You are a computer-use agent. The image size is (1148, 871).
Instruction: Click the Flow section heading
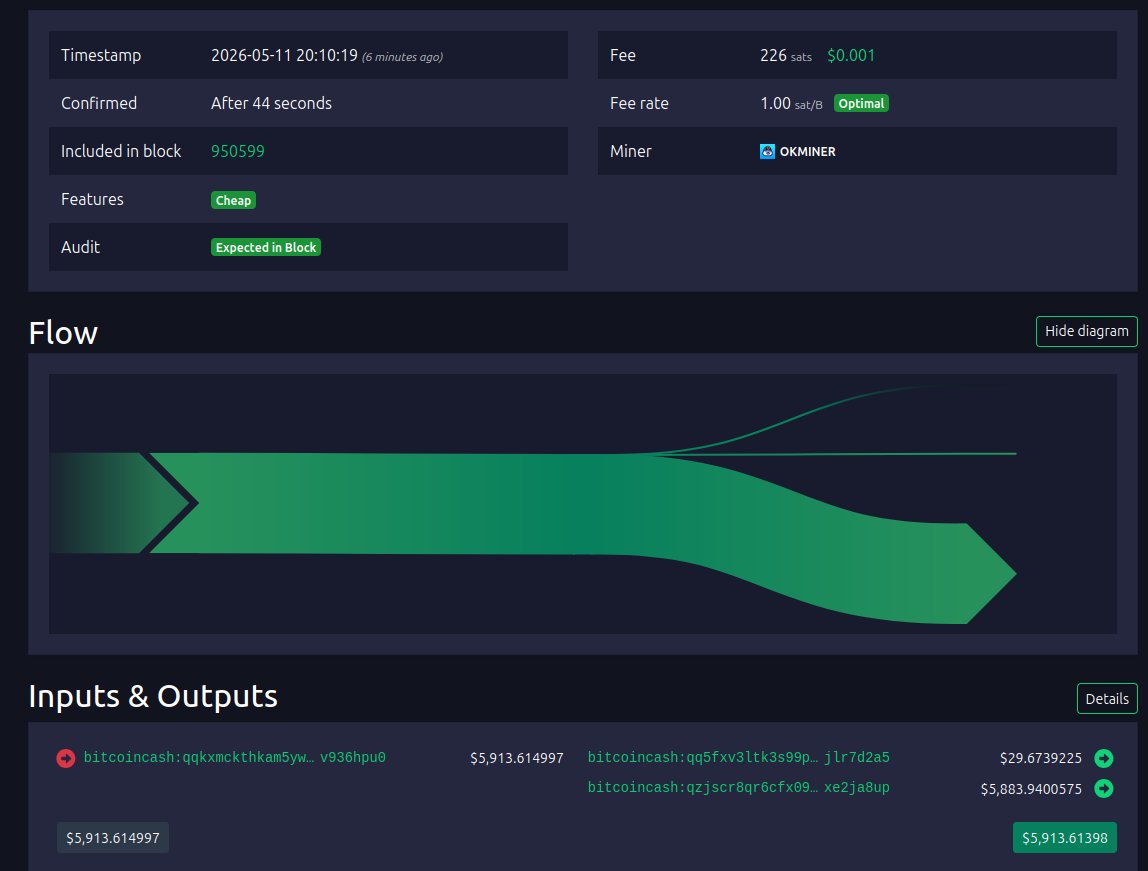tap(63, 333)
